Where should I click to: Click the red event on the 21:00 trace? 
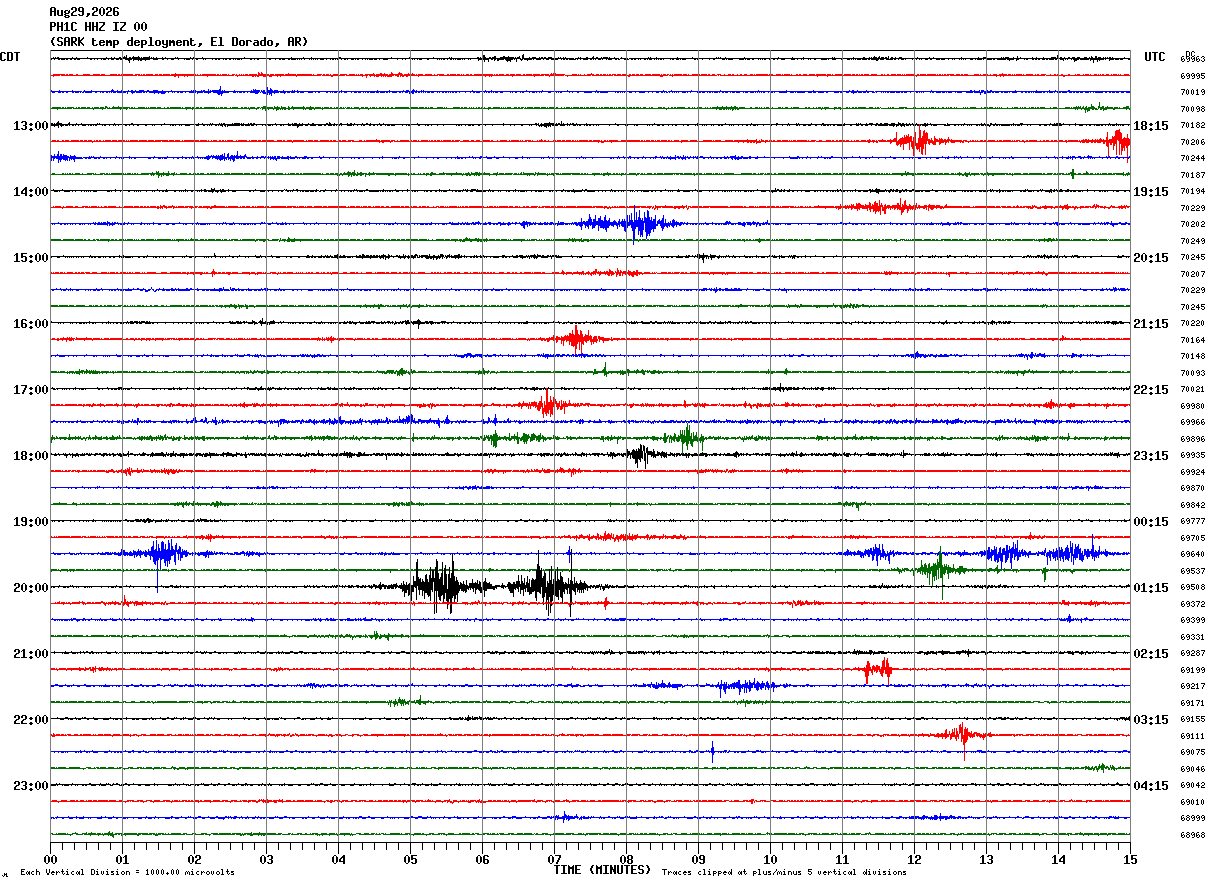[x=877, y=670]
